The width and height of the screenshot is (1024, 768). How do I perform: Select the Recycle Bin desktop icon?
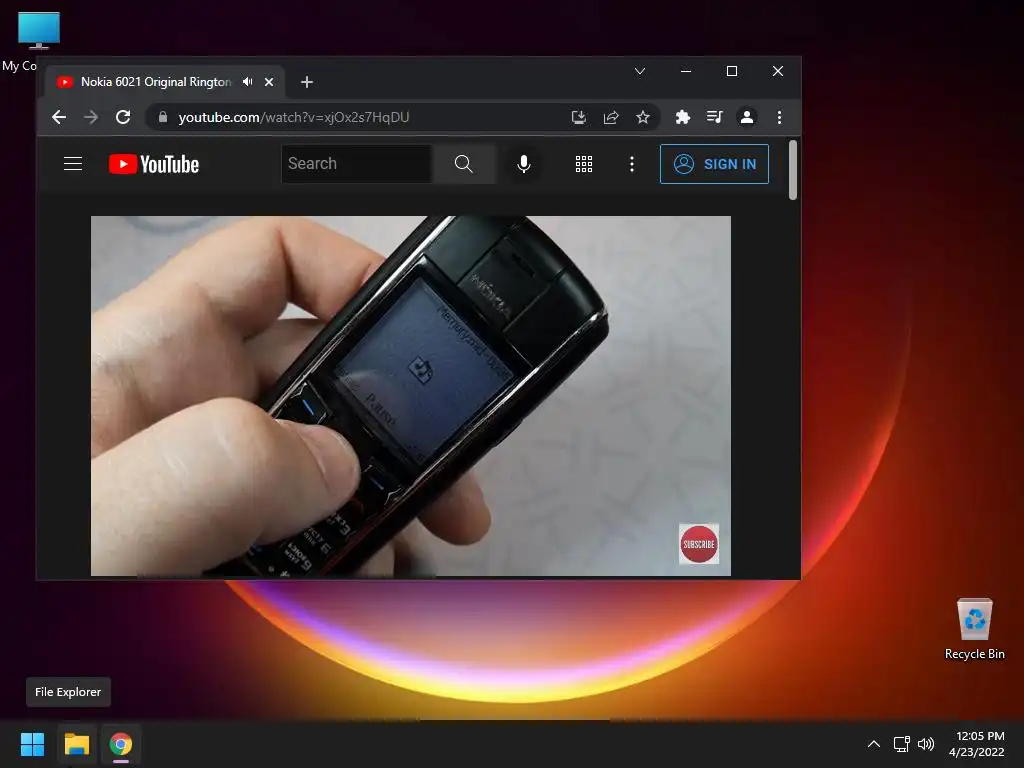[x=974, y=630]
